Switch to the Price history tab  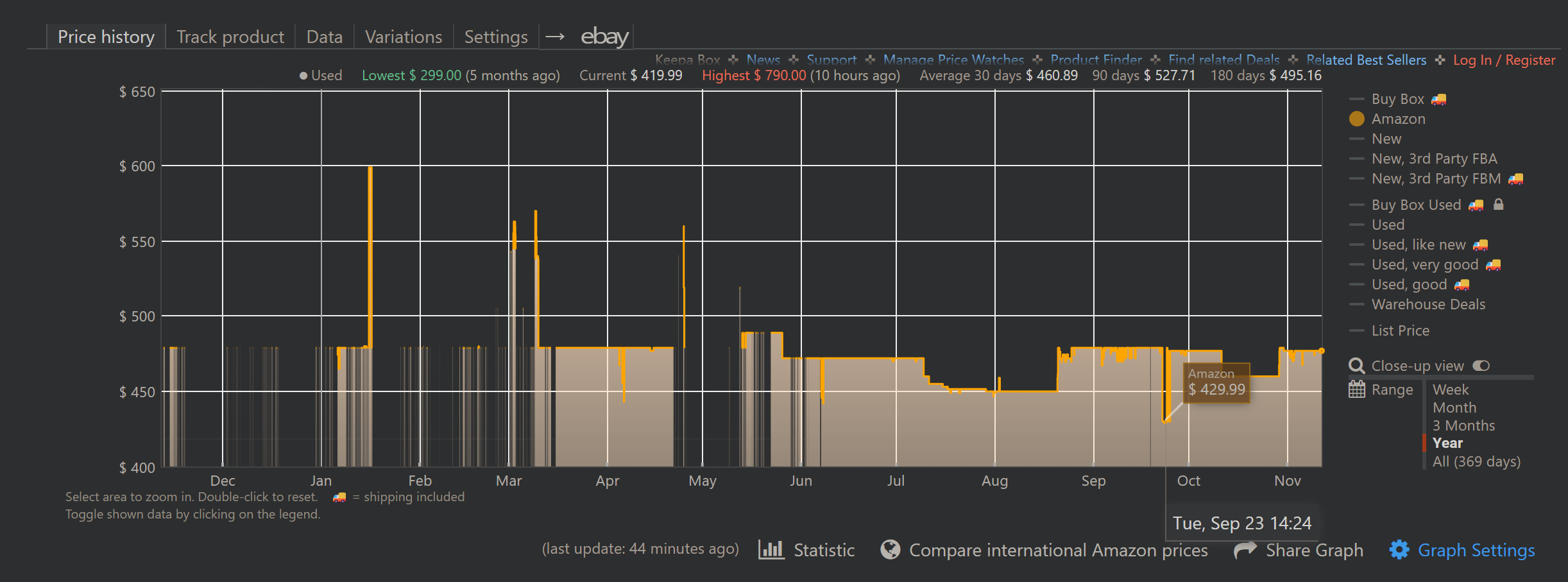point(106,37)
